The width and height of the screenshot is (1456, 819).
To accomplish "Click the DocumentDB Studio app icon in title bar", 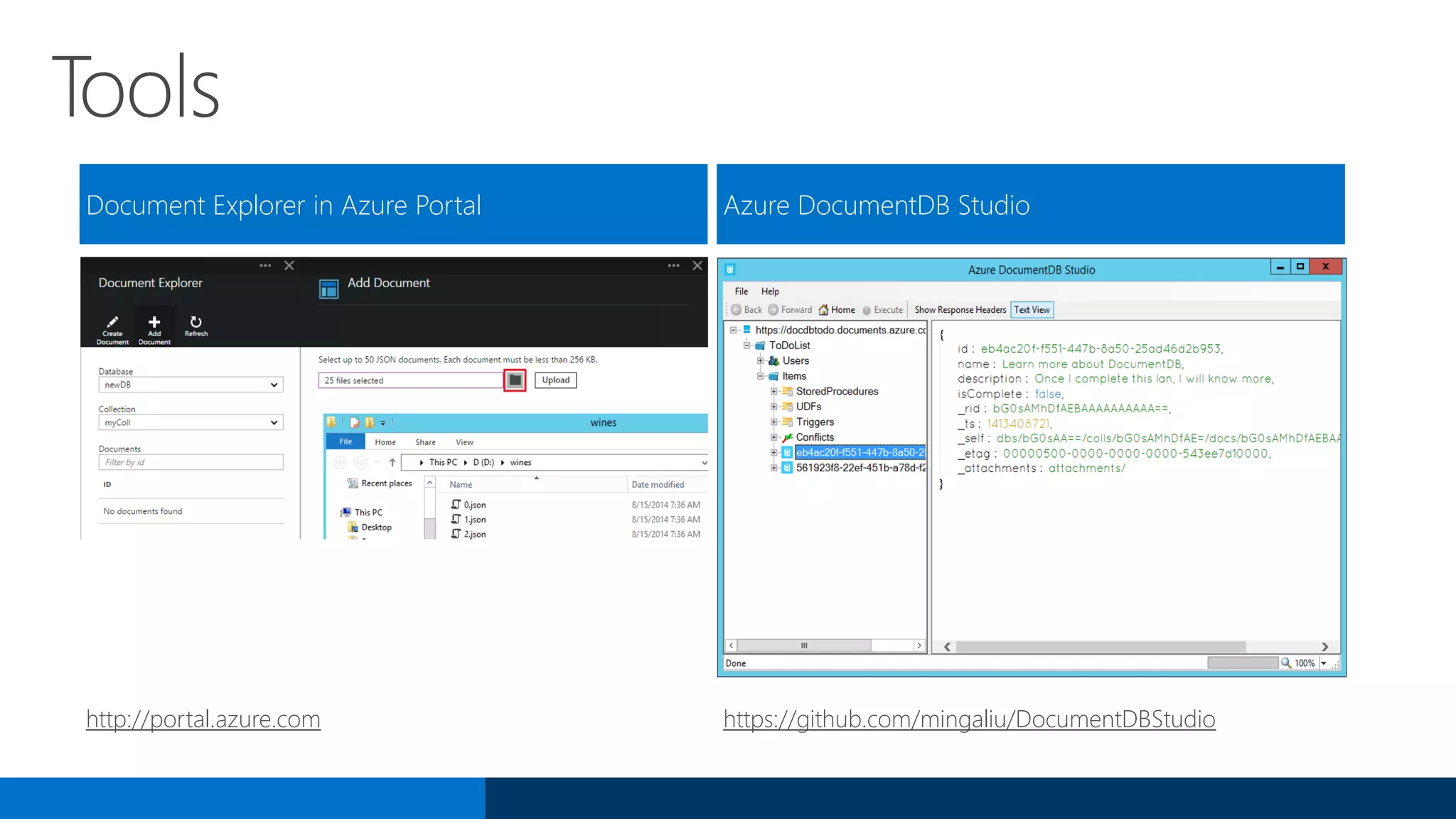I will click(x=730, y=269).
